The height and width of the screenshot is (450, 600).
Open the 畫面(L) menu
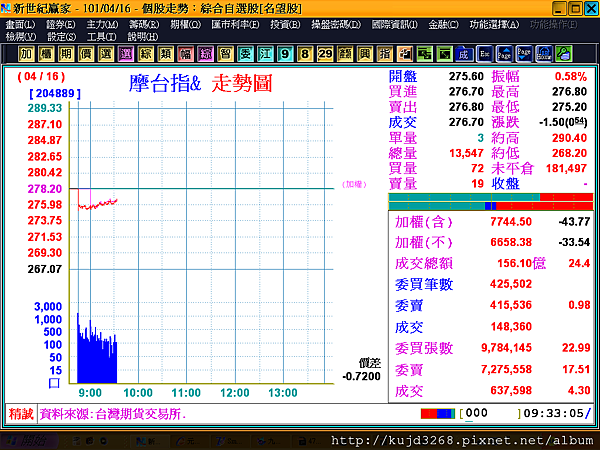click(x=20, y=25)
